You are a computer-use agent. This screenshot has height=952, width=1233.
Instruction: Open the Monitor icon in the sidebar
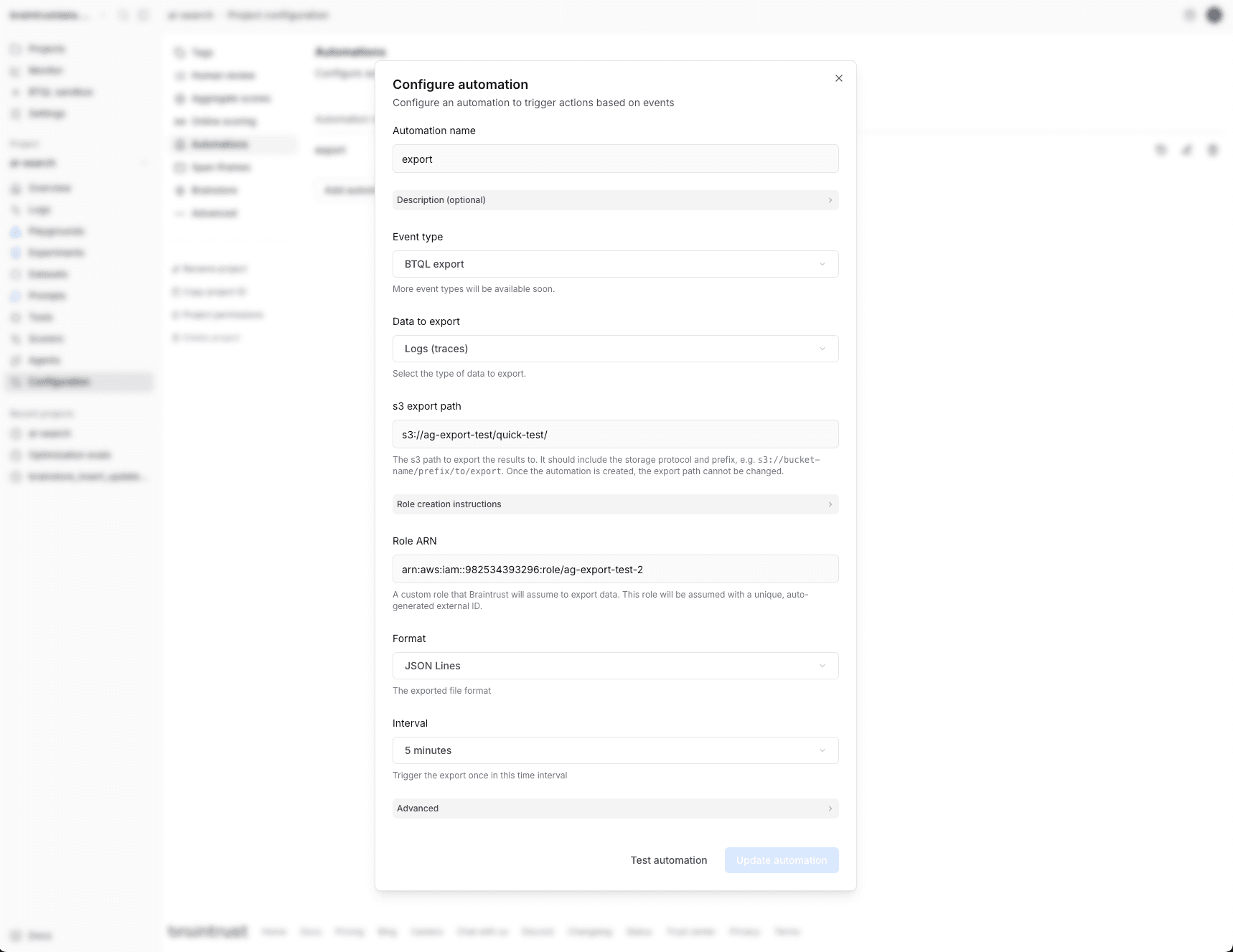16,70
